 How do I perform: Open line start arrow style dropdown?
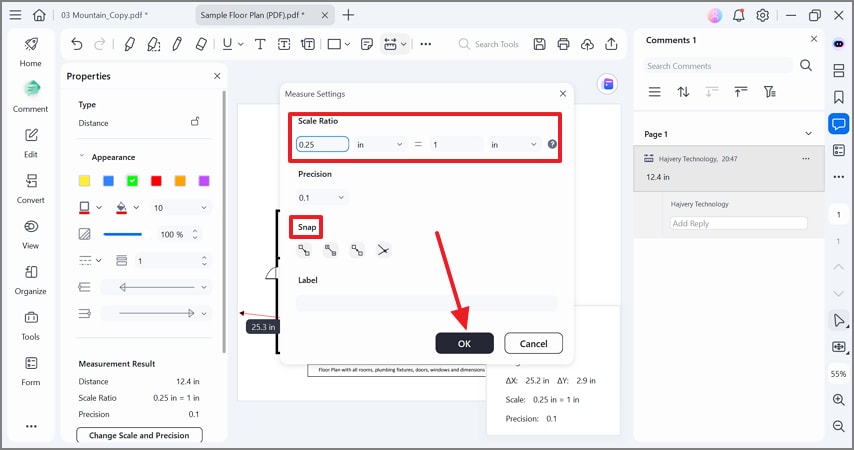coord(156,287)
